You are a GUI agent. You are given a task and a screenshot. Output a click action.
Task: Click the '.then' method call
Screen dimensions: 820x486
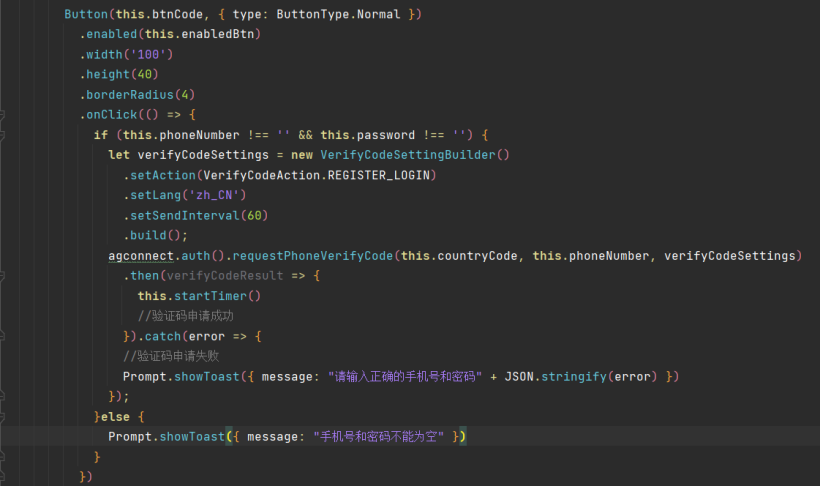[141, 276]
